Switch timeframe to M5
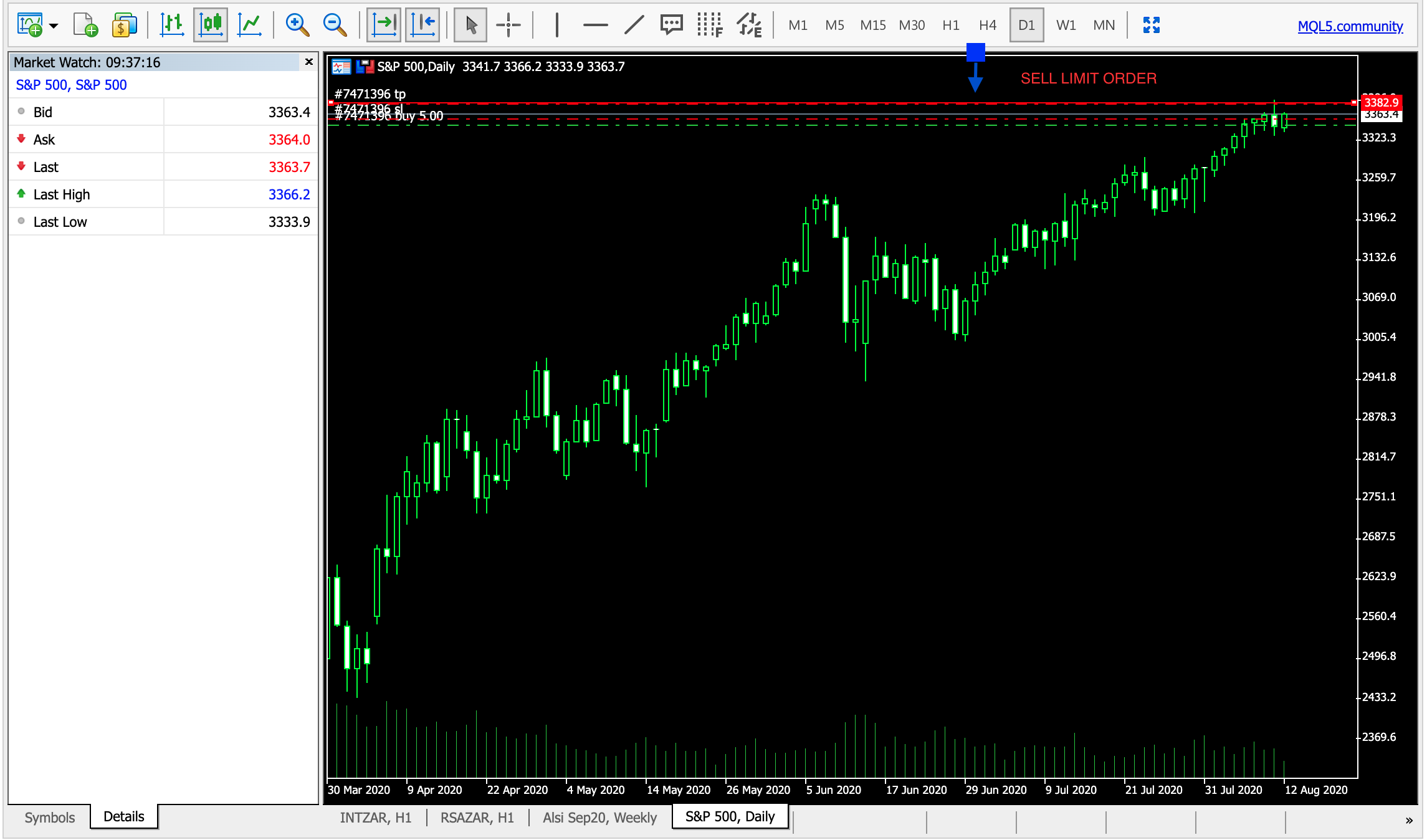1427x840 pixels. point(834,26)
